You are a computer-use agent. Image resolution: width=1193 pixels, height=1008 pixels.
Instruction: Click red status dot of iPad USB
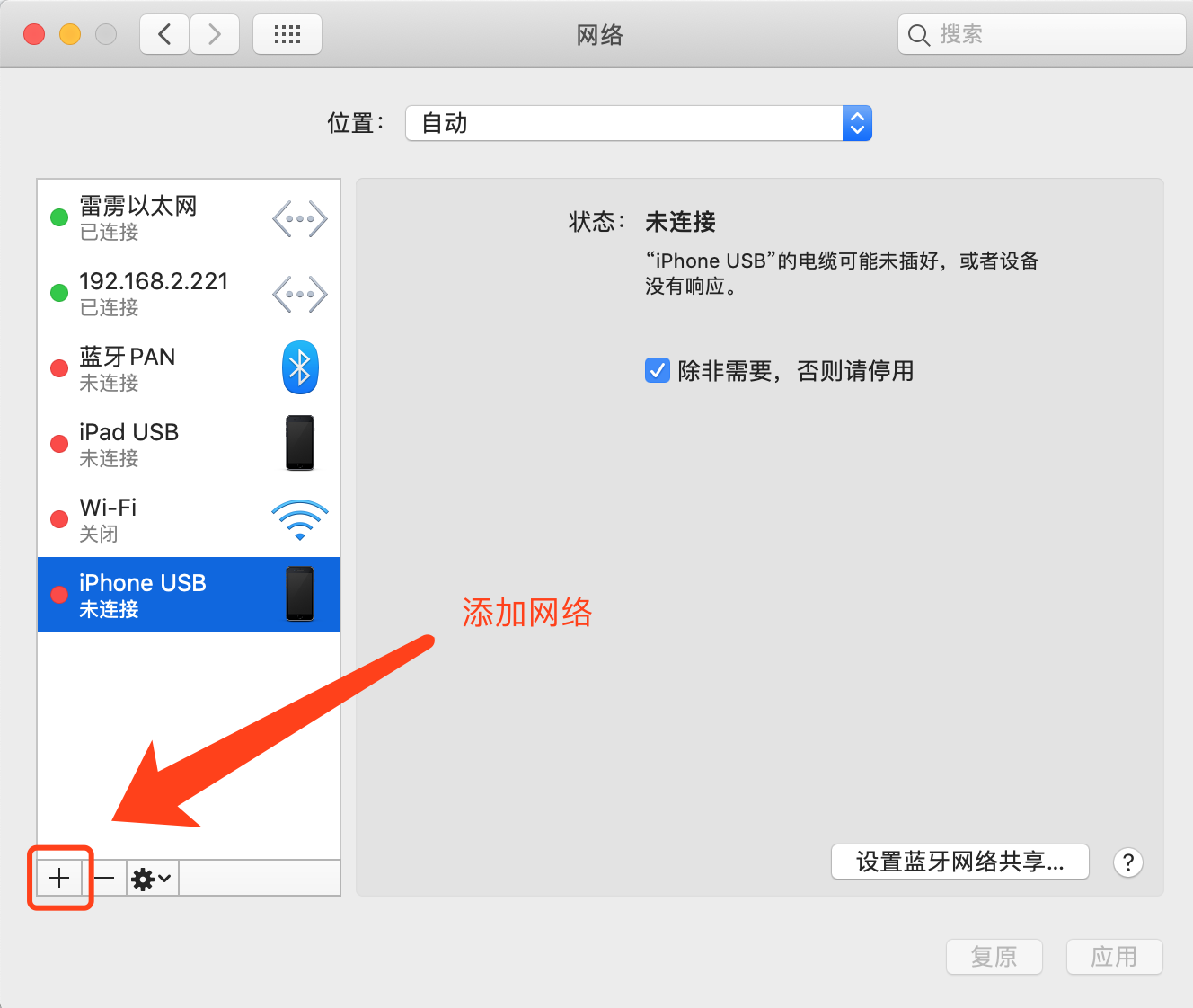(x=59, y=444)
